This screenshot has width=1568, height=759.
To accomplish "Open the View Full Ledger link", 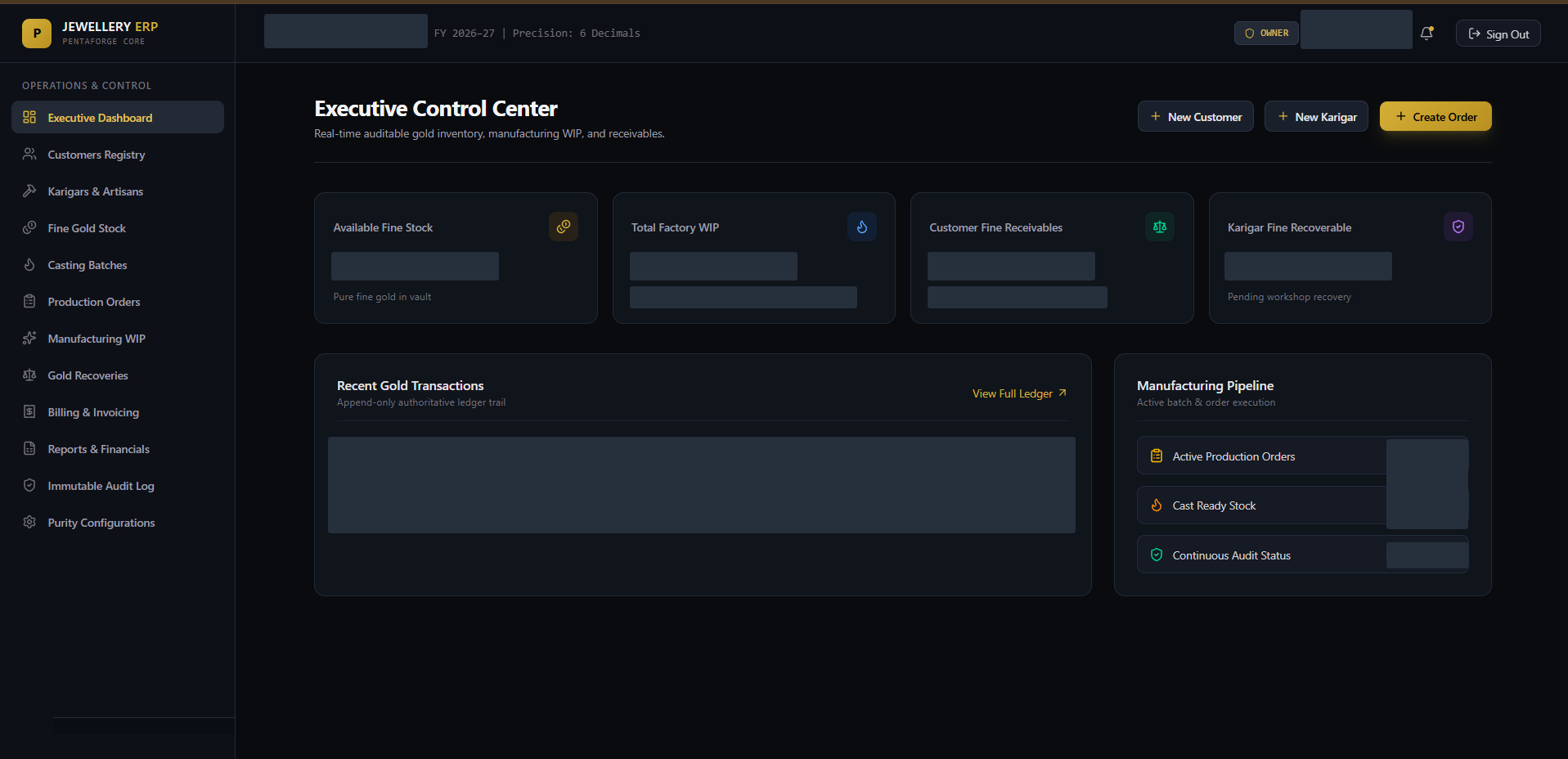I will coord(1019,393).
